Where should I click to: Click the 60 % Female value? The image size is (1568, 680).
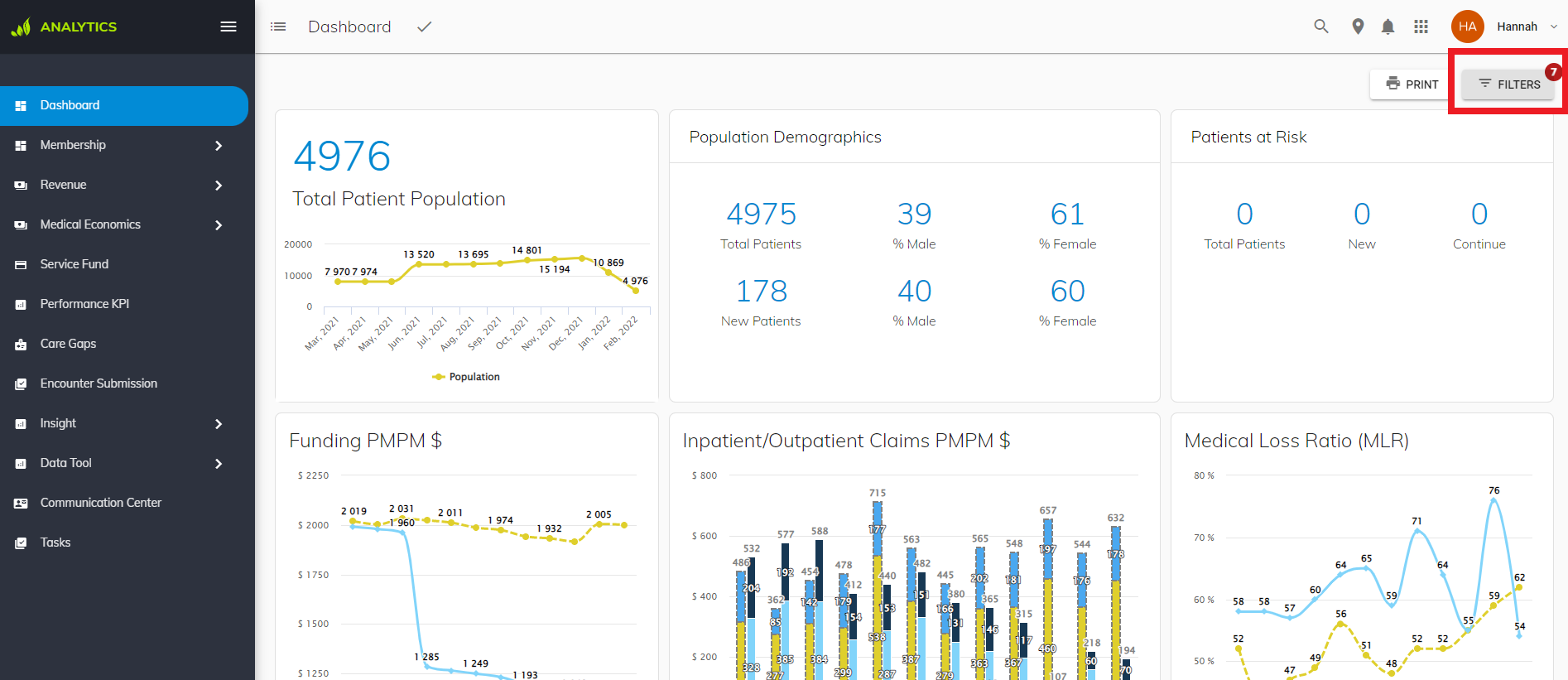[x=1067, y=292]
